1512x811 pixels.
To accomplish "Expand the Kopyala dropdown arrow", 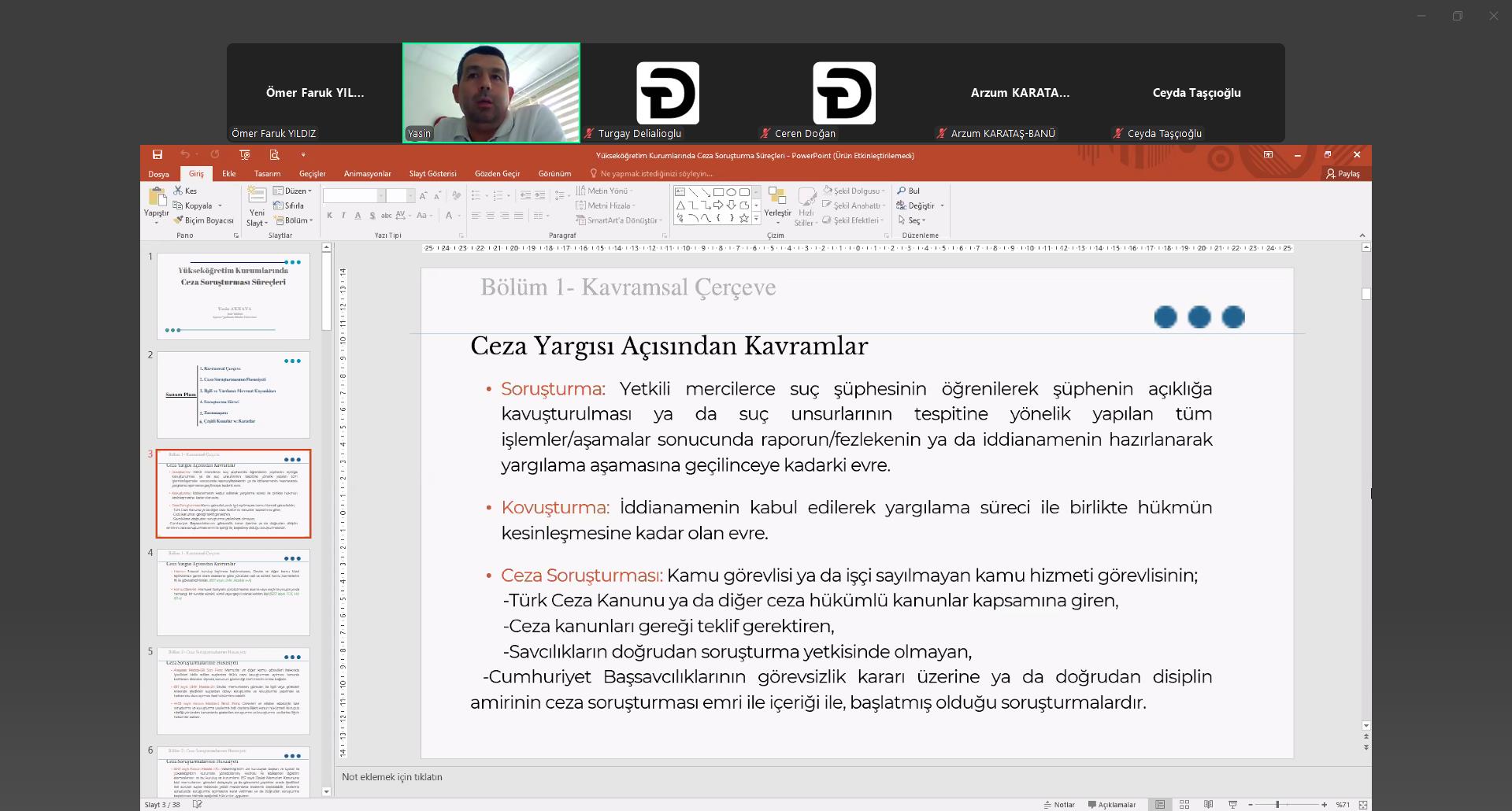I will [x=220, y=206].
